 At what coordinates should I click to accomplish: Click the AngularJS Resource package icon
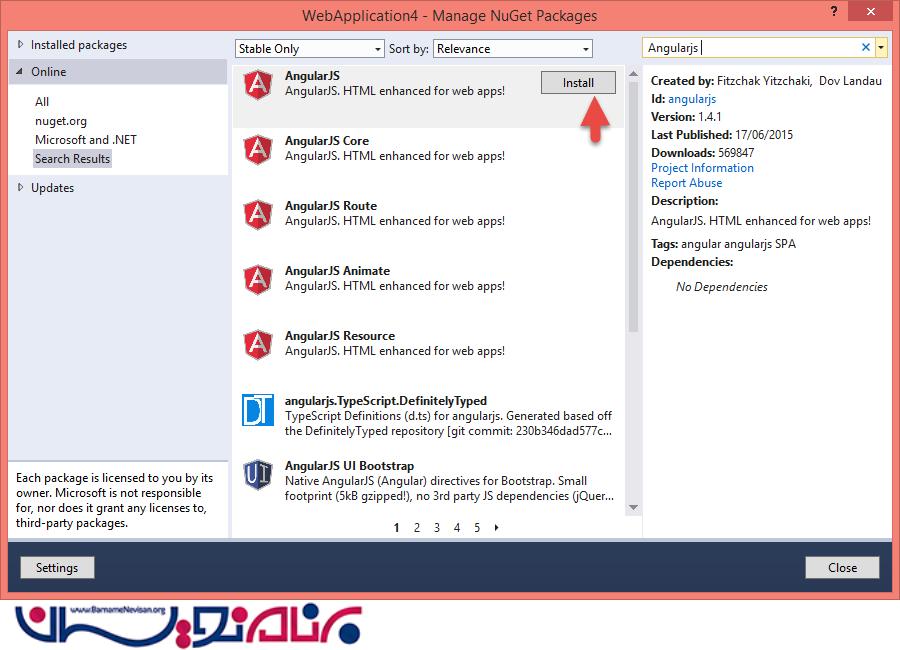tap(258, 345)
